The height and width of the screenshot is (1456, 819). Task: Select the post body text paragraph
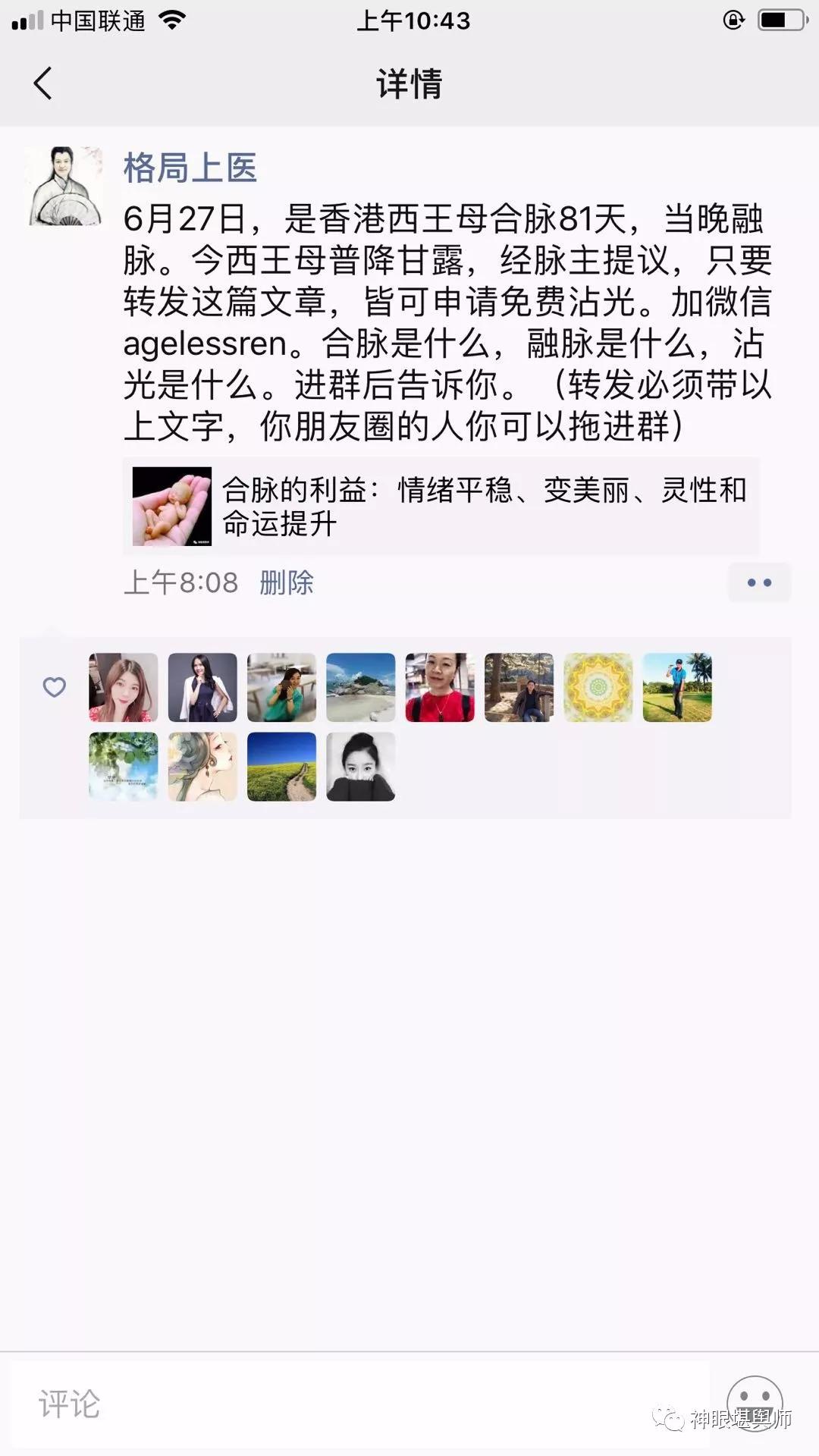[x=447, y=322]
